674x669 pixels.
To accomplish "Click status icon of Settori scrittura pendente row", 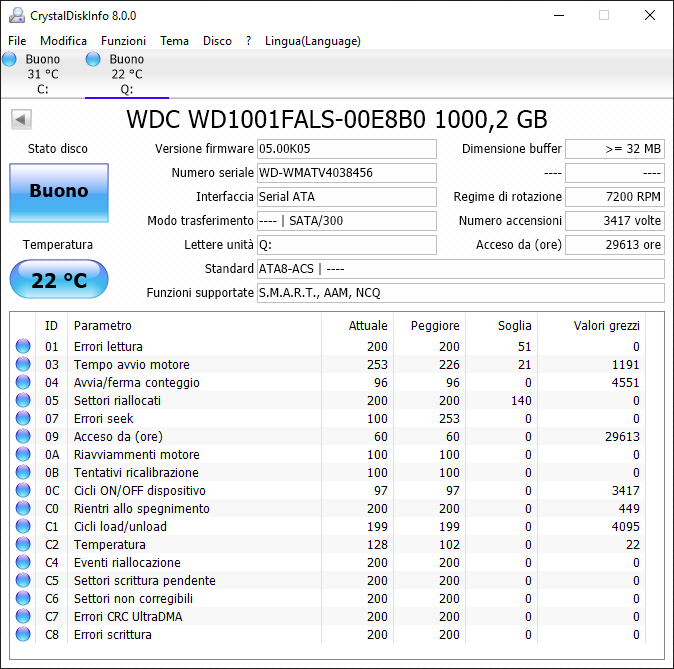I will click(x=23, y=580).
